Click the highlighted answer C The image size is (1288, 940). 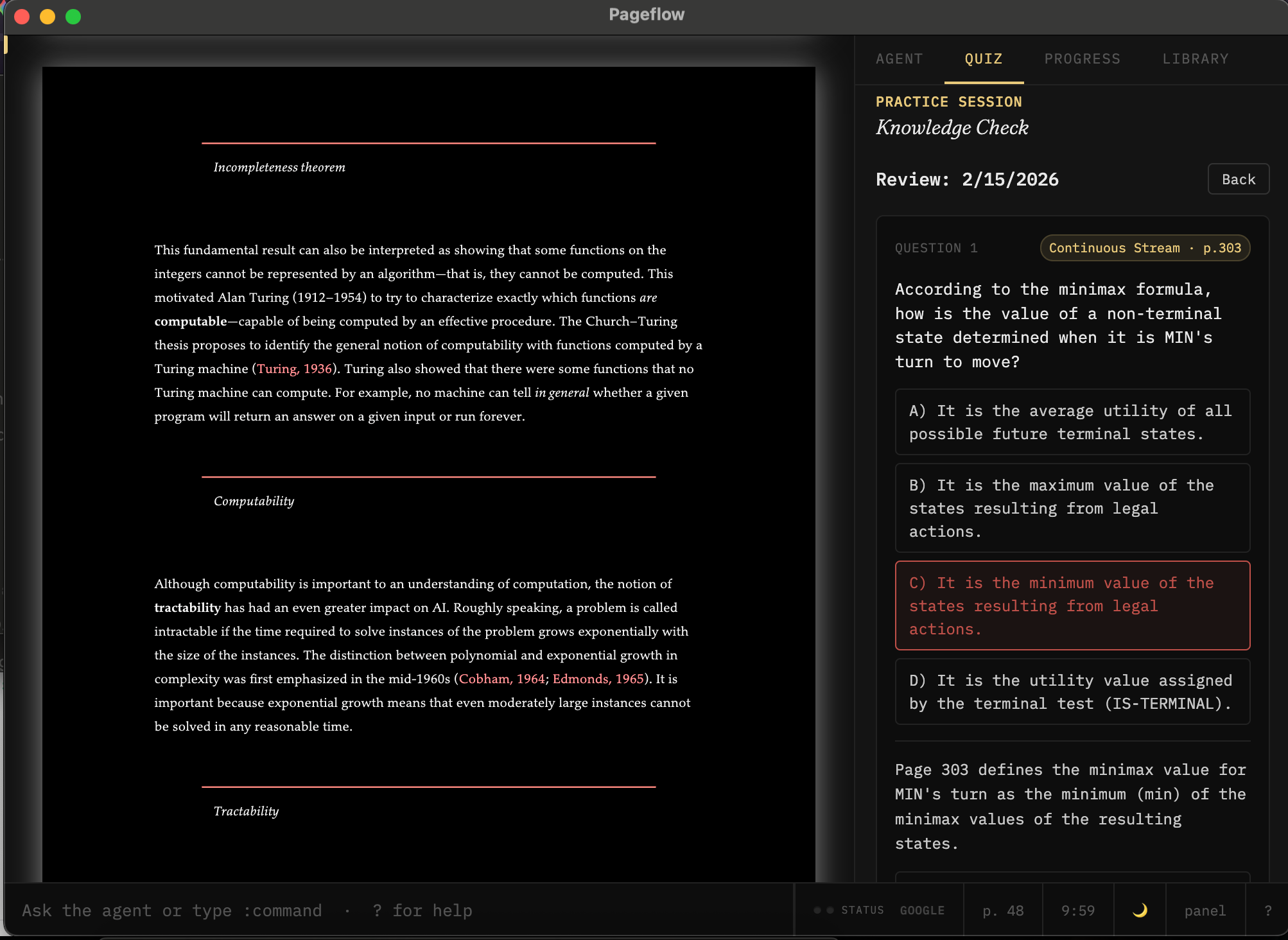click(1071, 605)
